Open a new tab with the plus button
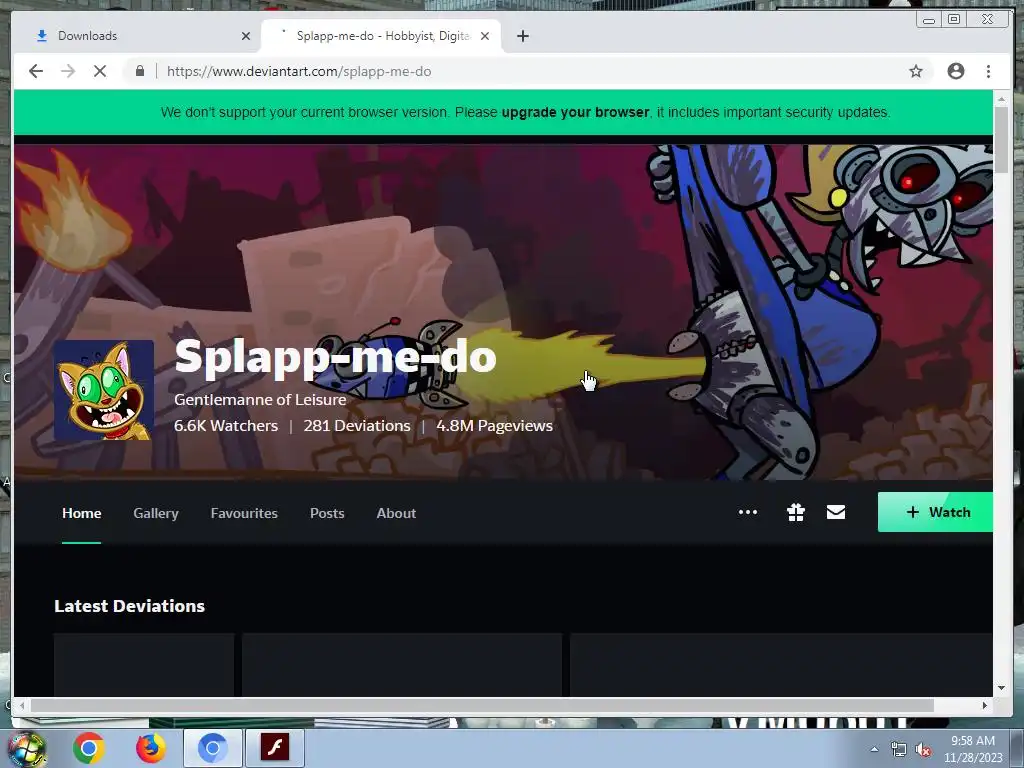Viewport: 1024px width, 768px height. coord(522,36)
